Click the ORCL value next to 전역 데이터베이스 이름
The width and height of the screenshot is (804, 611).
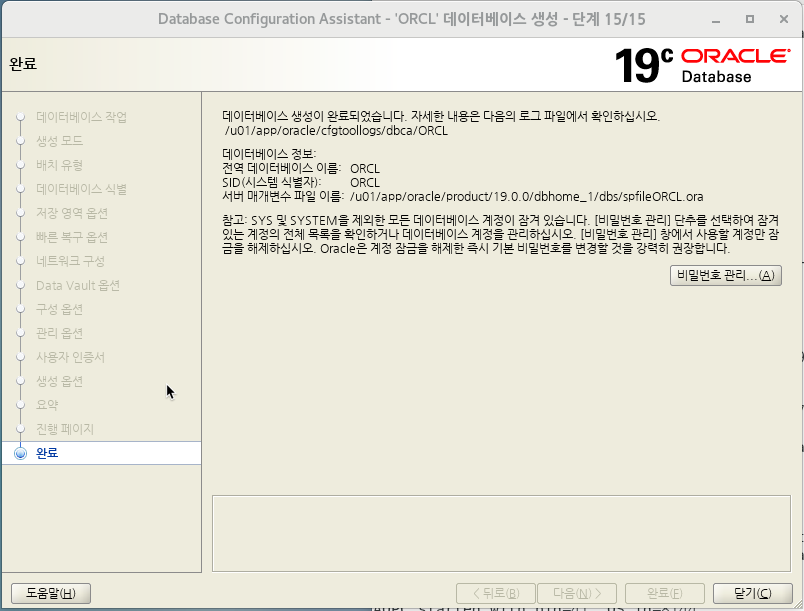[365, 169]
